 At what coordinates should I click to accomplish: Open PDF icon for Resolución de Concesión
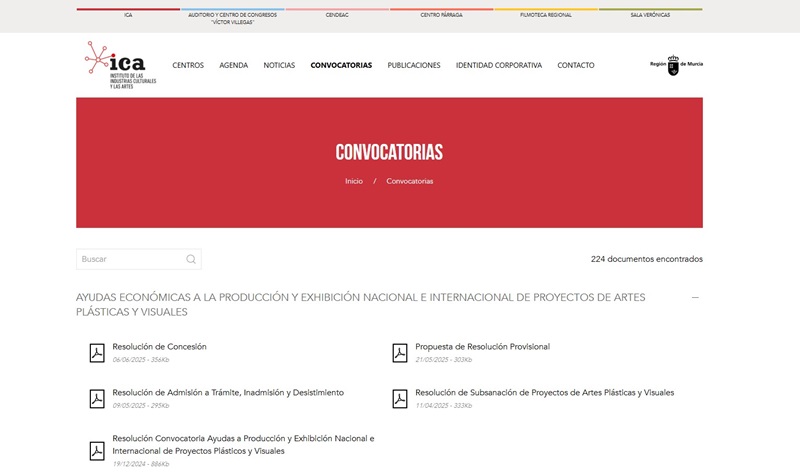click(x=97, y=352)
